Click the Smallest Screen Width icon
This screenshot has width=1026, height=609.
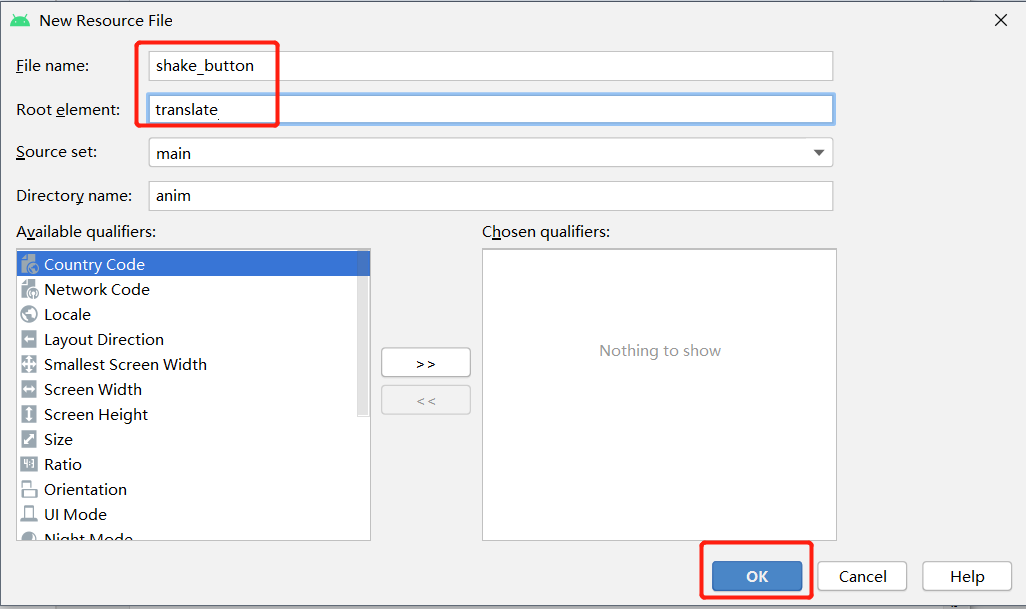(x=29, y=364)
